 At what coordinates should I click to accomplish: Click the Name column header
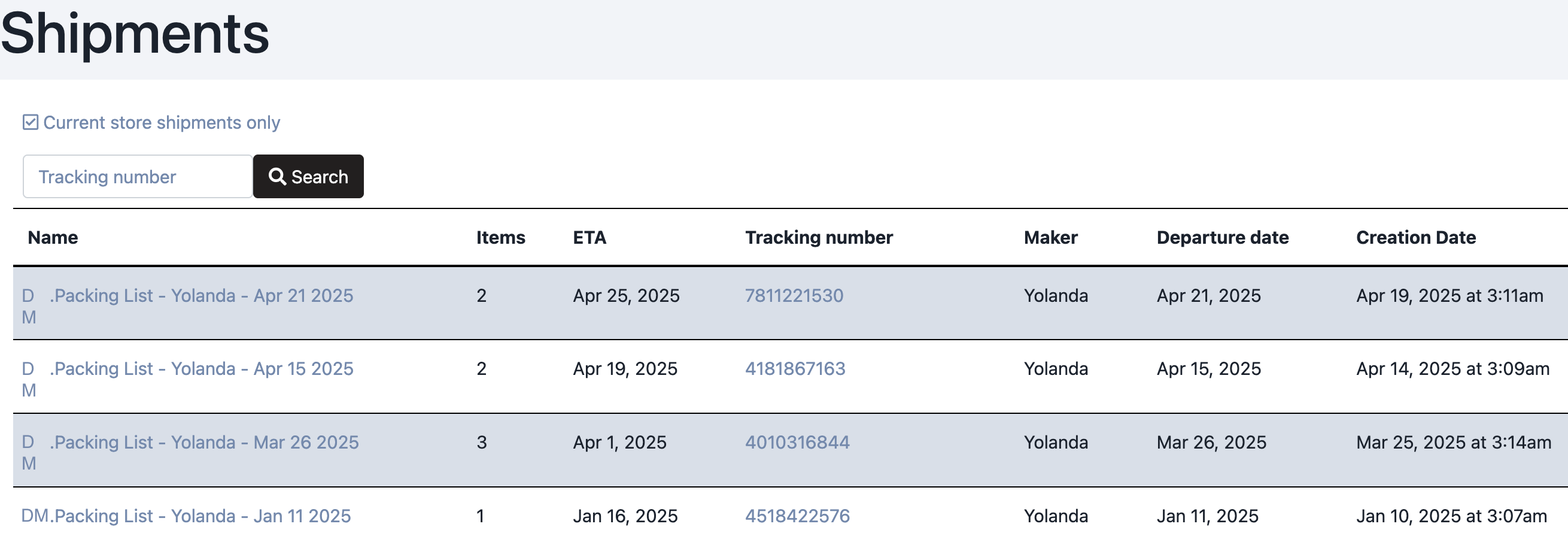tap(53, 238)
